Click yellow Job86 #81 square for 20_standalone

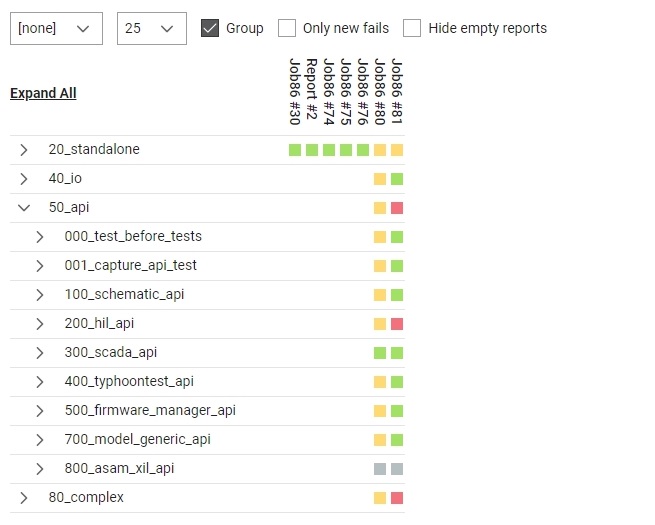coord(397,150)
